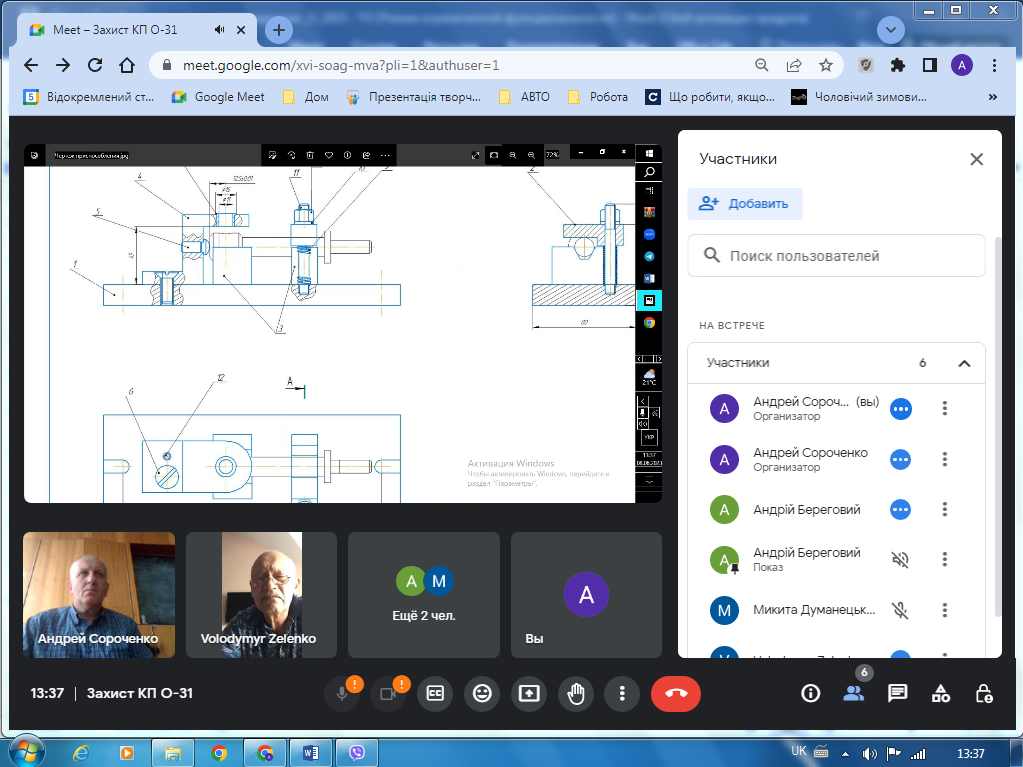Toggle the microphone on
Viewport: 1023px width, 767px height.
[342, 694]
